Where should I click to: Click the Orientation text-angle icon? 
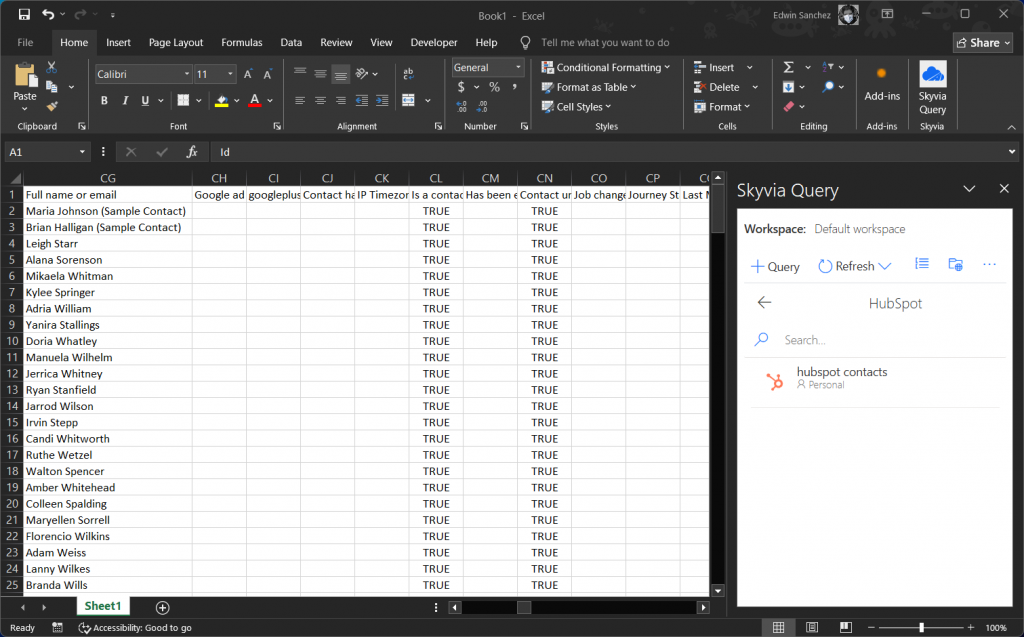(x=362, y=74)
